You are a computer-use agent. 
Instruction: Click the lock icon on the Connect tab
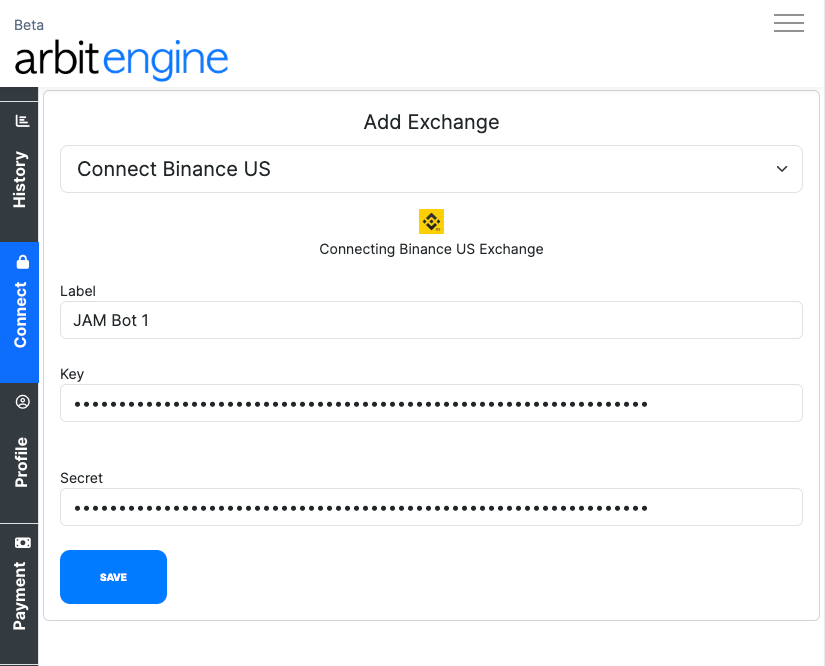(x=20, y=260)
